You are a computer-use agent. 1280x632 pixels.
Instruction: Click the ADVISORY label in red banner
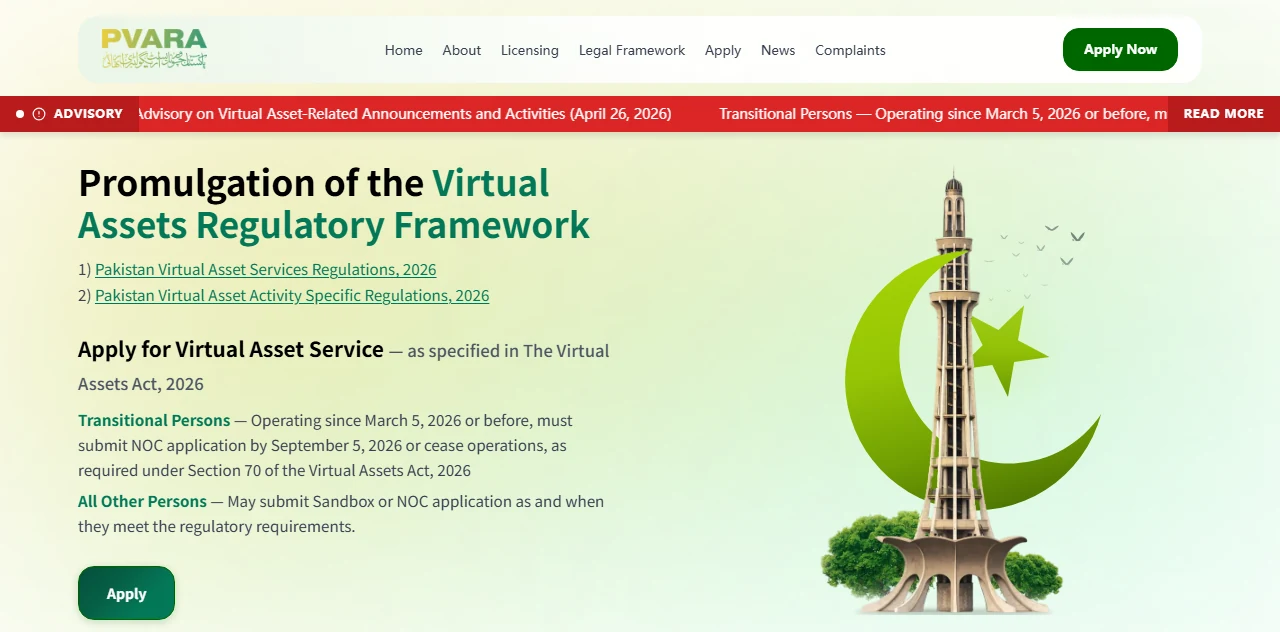(88, 114)
